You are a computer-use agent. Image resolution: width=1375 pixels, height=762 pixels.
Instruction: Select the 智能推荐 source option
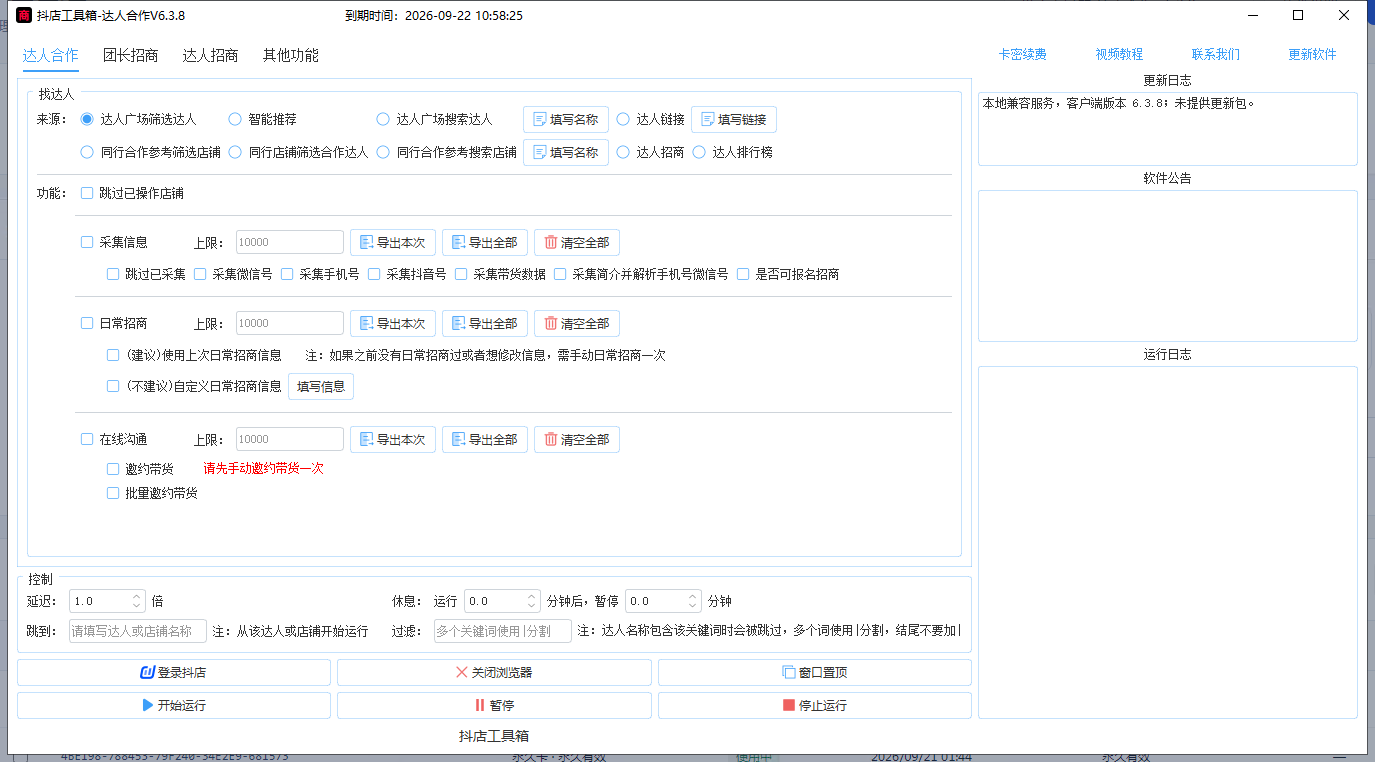tap(262, 119)
